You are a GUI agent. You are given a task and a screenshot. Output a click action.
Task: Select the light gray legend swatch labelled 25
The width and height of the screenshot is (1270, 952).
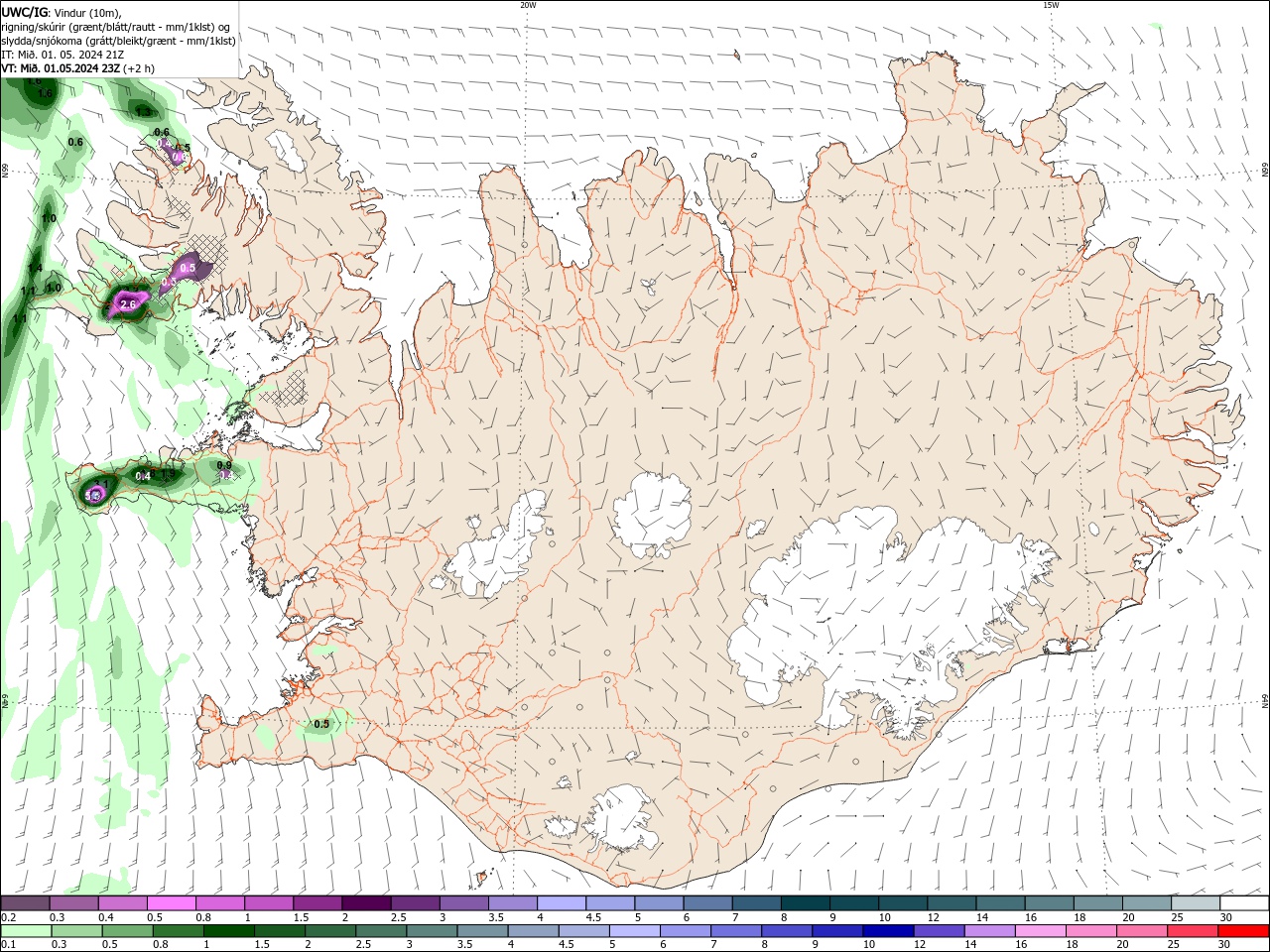click(x=1196, y=903)
